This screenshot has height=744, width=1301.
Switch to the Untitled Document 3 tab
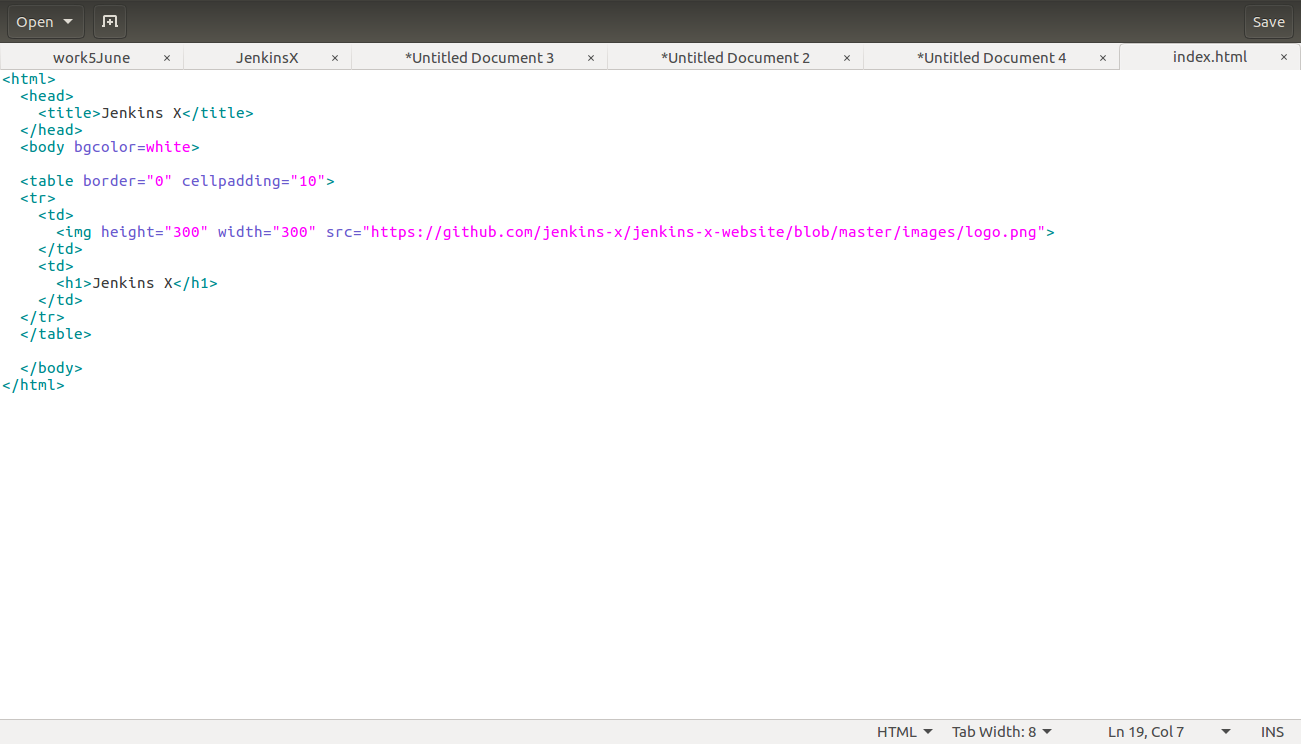click(x=480, y=58)
